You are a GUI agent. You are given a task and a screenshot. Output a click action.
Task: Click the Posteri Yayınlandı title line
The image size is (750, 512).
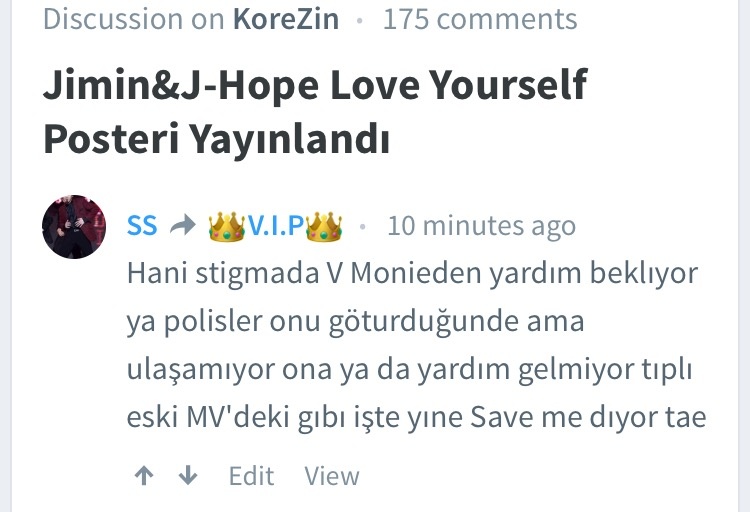point(217,139)
